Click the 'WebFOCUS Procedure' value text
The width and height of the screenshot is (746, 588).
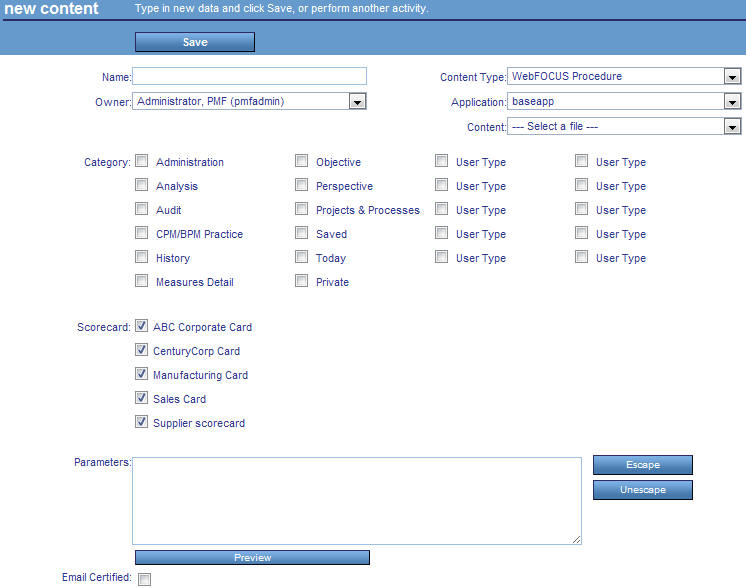(x=567, y=76)
